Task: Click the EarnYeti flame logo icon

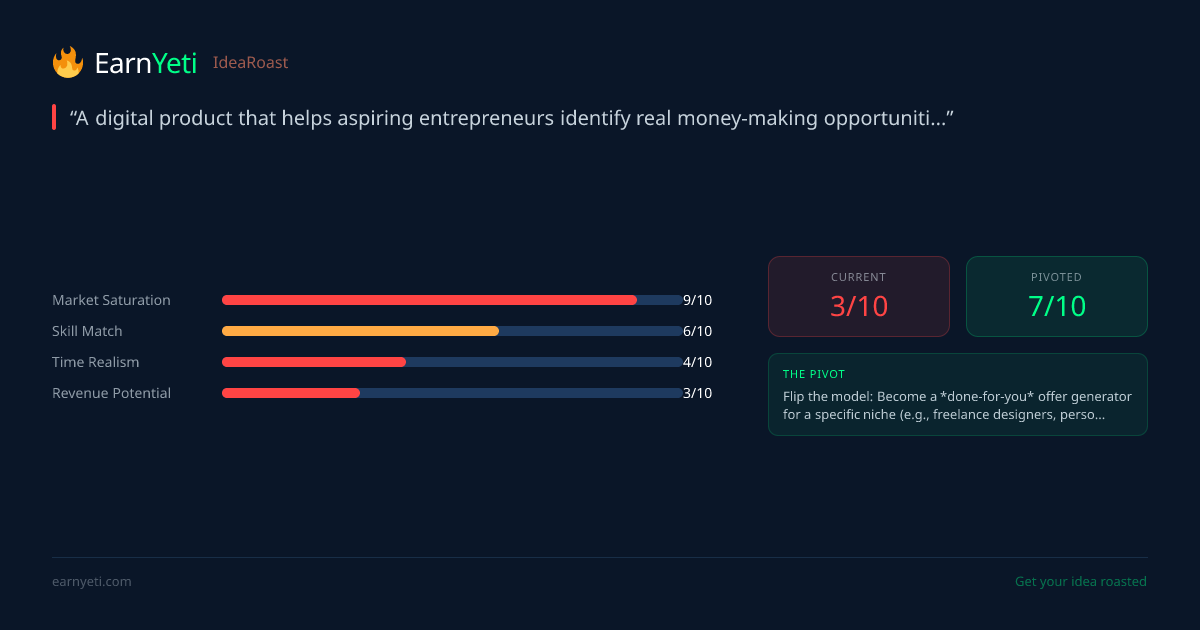Action: point(68,62)
